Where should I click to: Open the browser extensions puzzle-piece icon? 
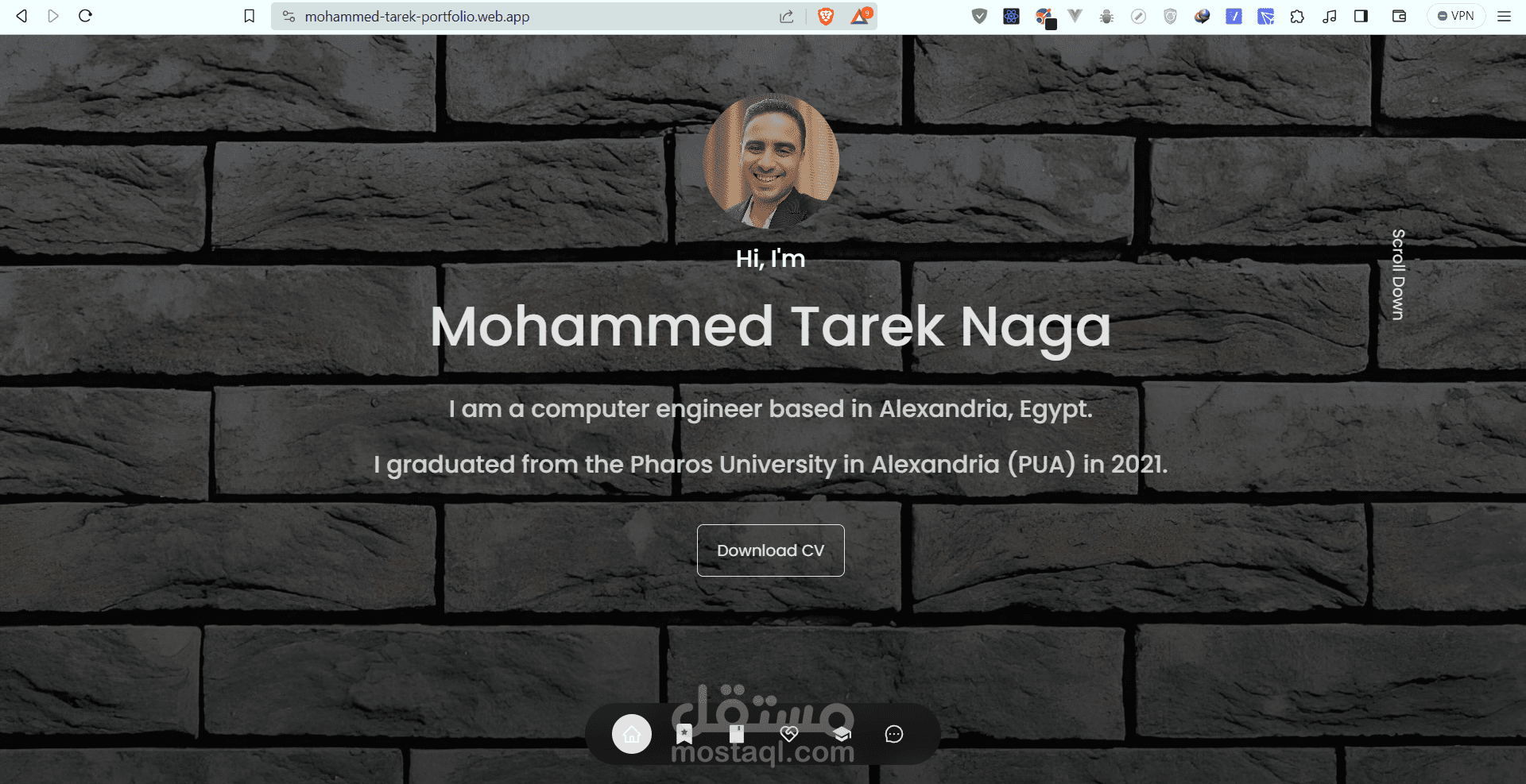1297,16
